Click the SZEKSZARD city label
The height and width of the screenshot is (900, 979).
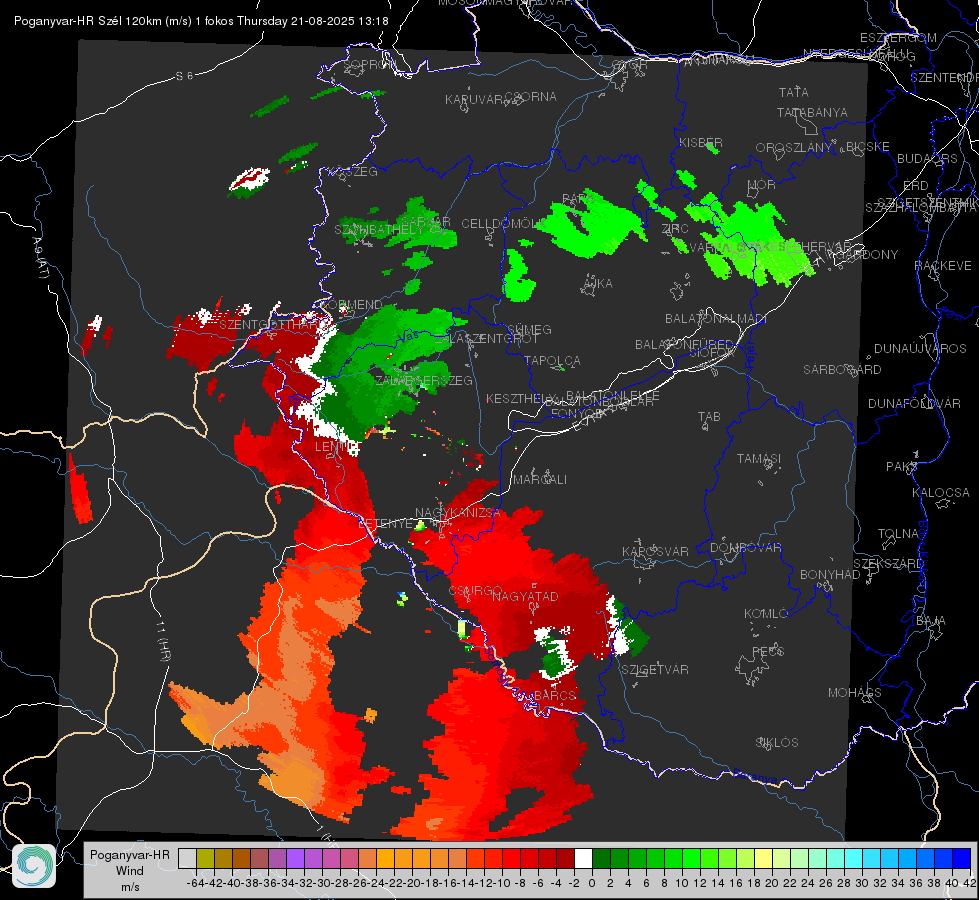888,564
